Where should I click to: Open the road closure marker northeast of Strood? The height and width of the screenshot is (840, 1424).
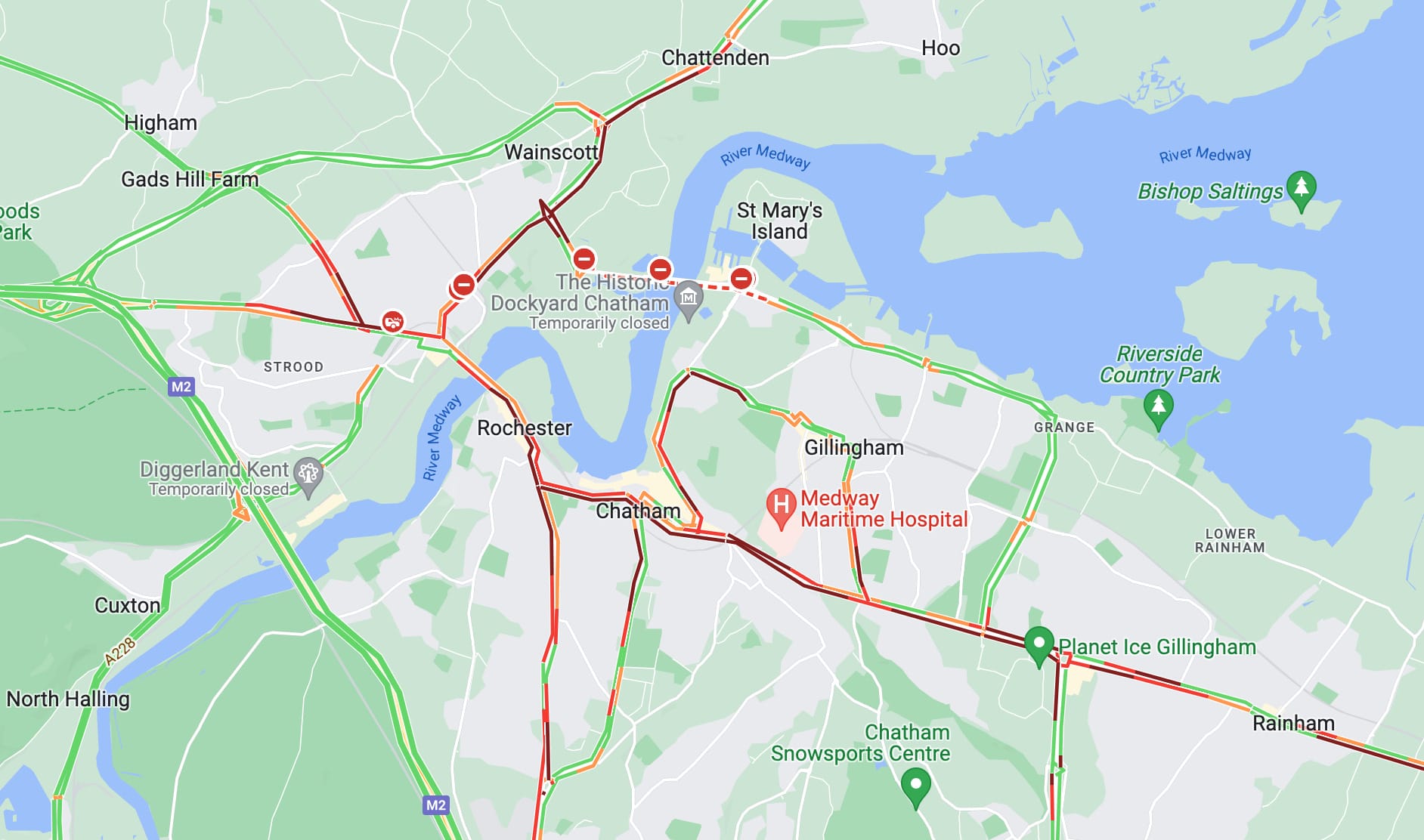coord(463,285)
